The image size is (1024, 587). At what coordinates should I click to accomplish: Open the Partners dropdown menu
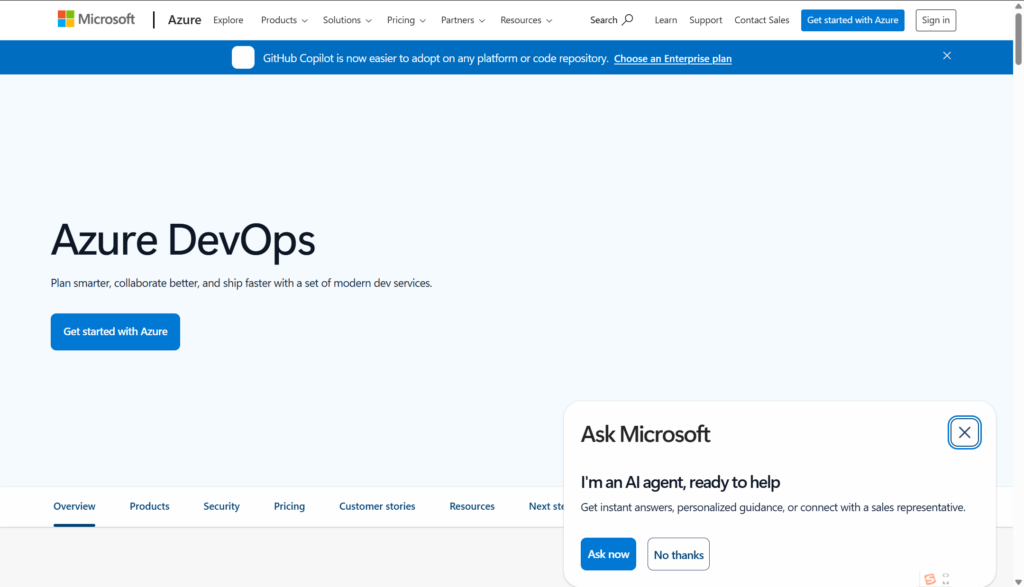click(x=462, y=20)
